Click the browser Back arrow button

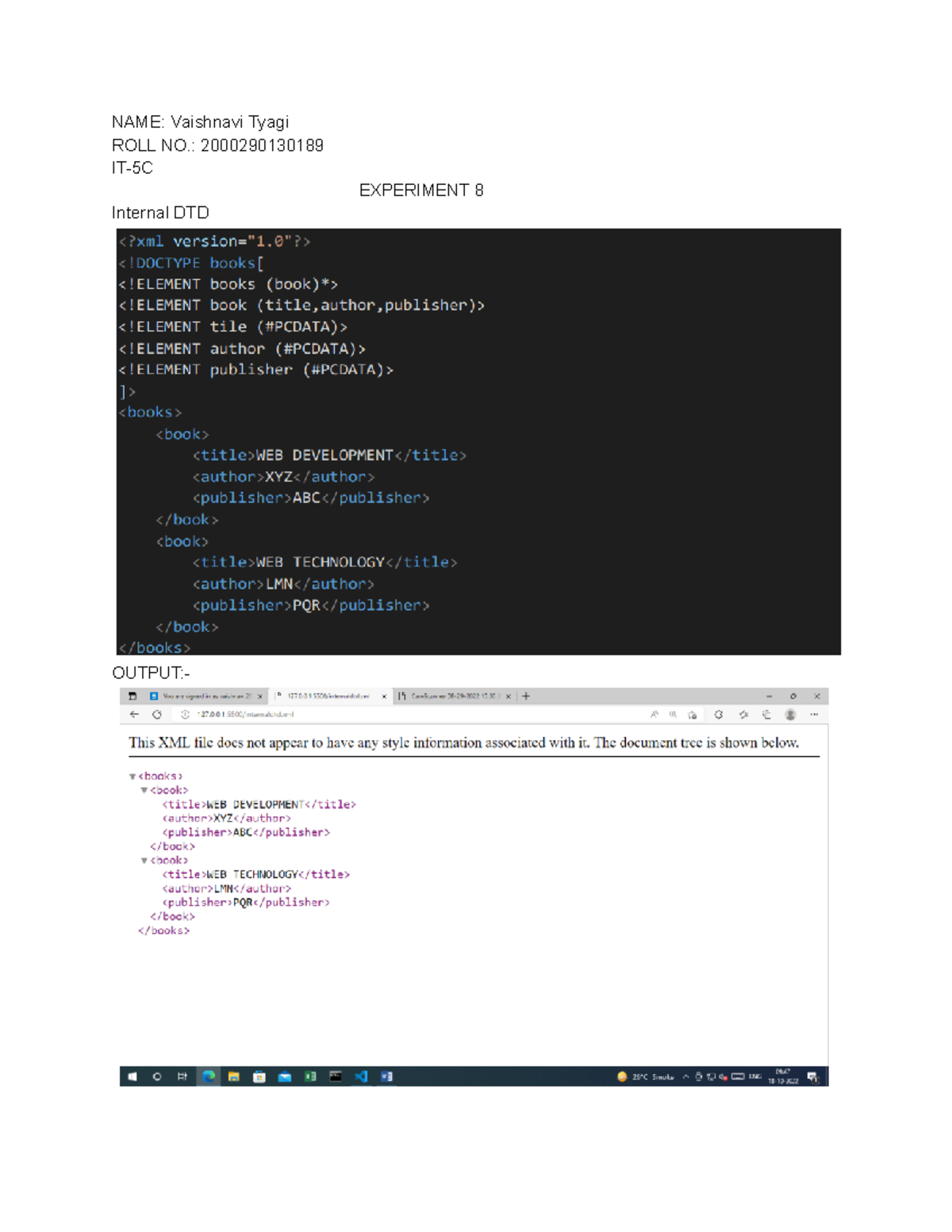pos(134,715)
